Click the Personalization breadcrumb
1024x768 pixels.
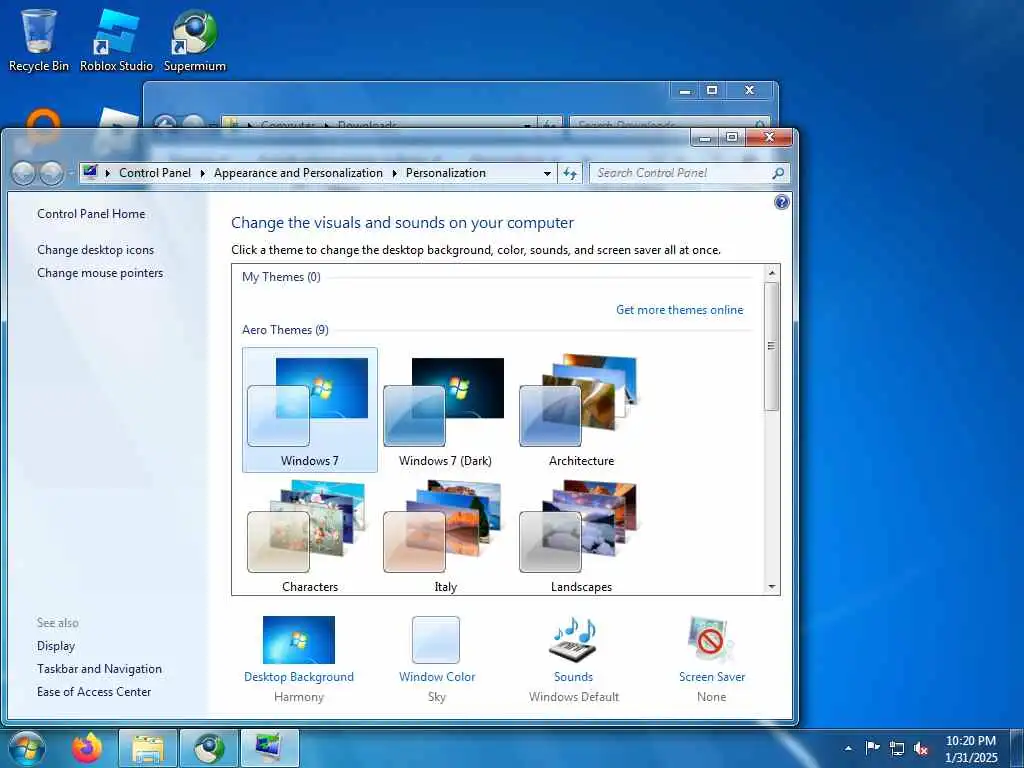pos(446,173)
